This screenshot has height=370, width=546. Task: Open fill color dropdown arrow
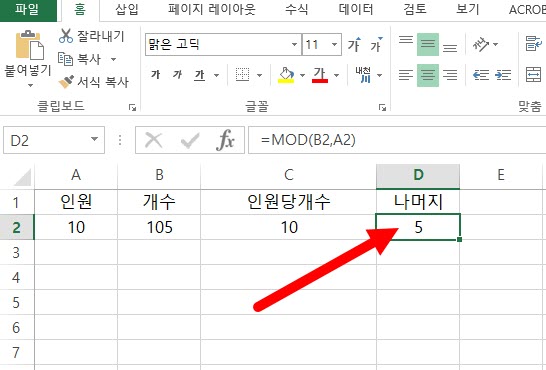point(302,75)
